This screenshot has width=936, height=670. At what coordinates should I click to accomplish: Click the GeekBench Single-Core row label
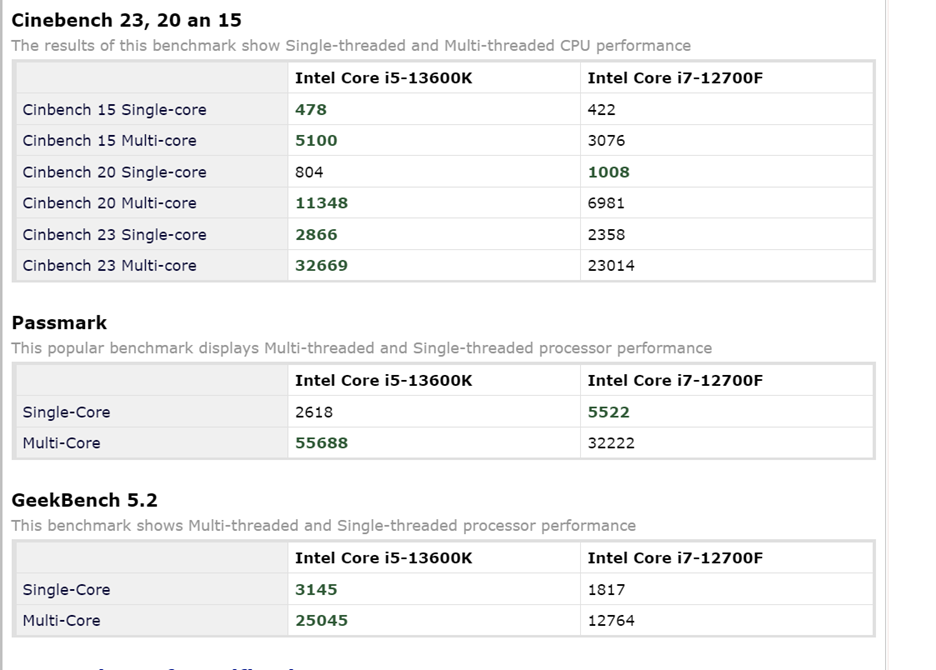coord(66,590)
